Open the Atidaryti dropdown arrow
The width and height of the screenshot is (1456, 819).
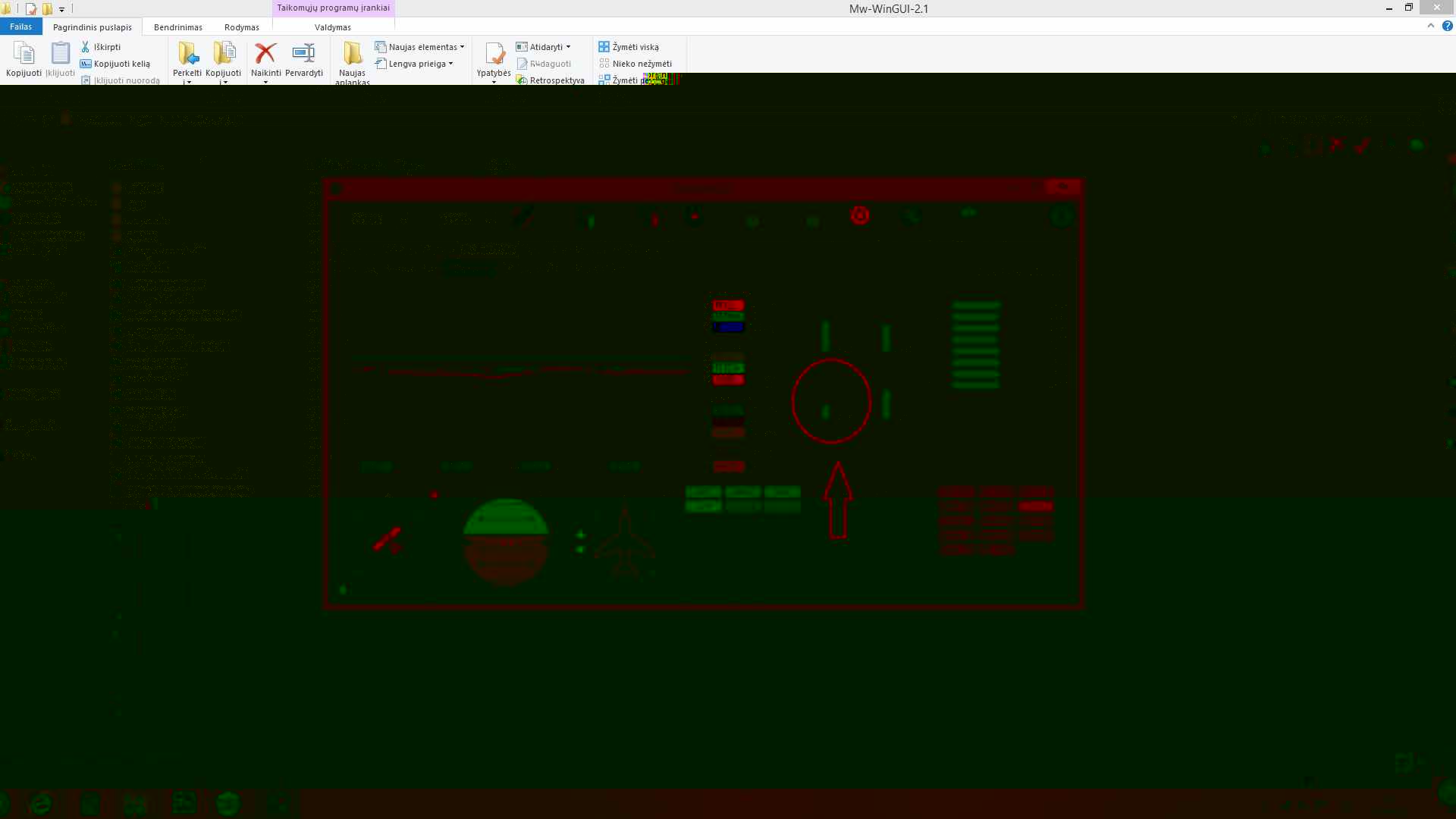[568, 47]
